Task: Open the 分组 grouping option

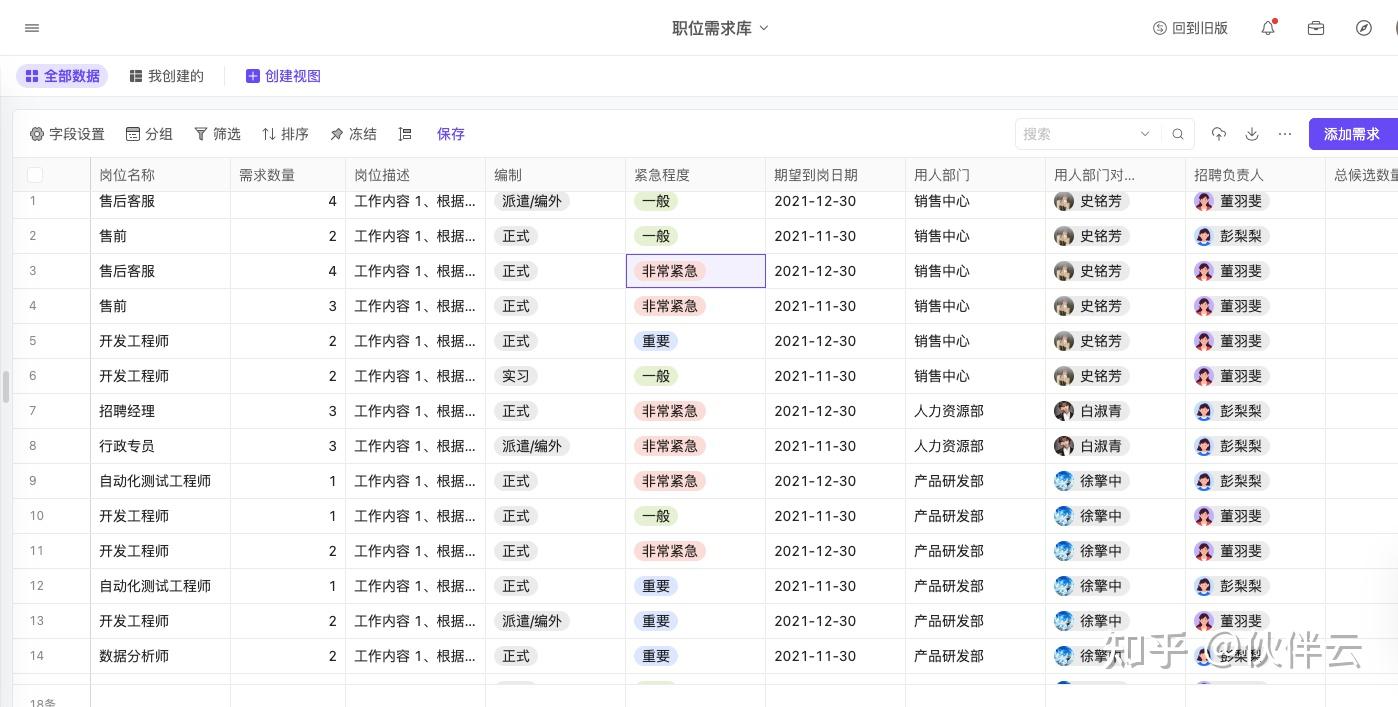Action: click(149, 134)
